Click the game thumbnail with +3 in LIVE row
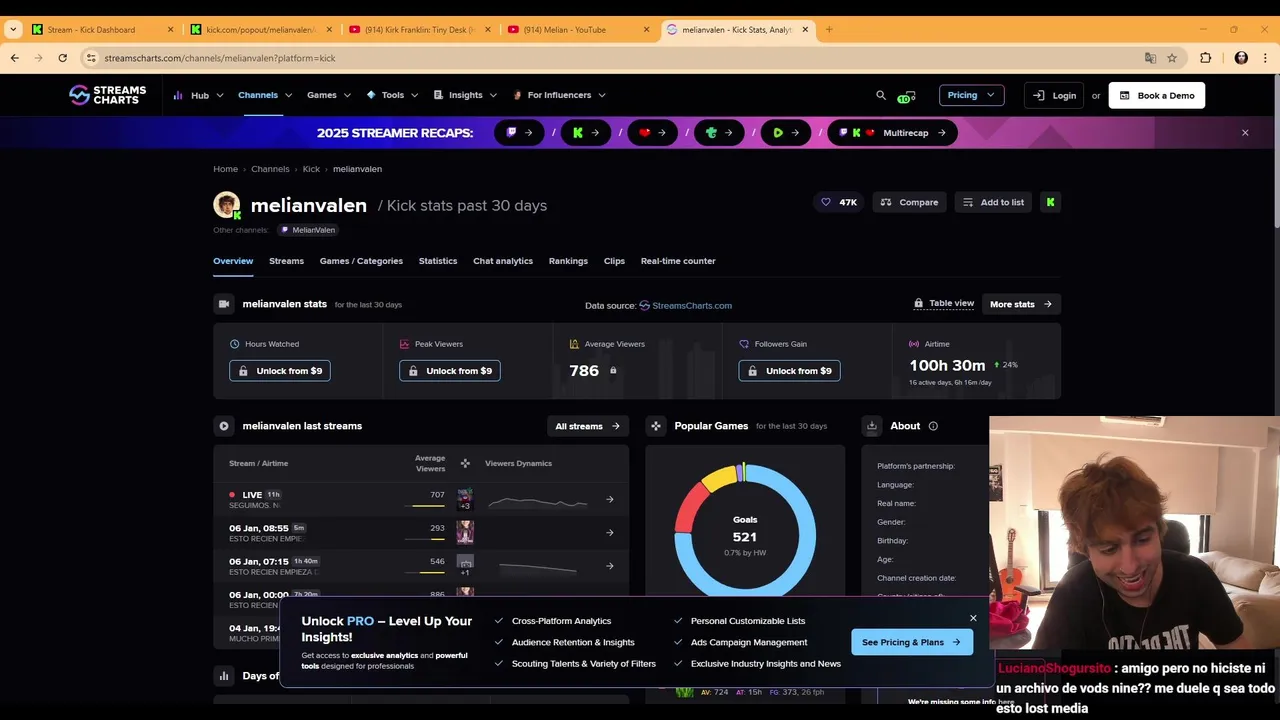Viewport: 1280px width, 720px height. click(x=465, y=499)
